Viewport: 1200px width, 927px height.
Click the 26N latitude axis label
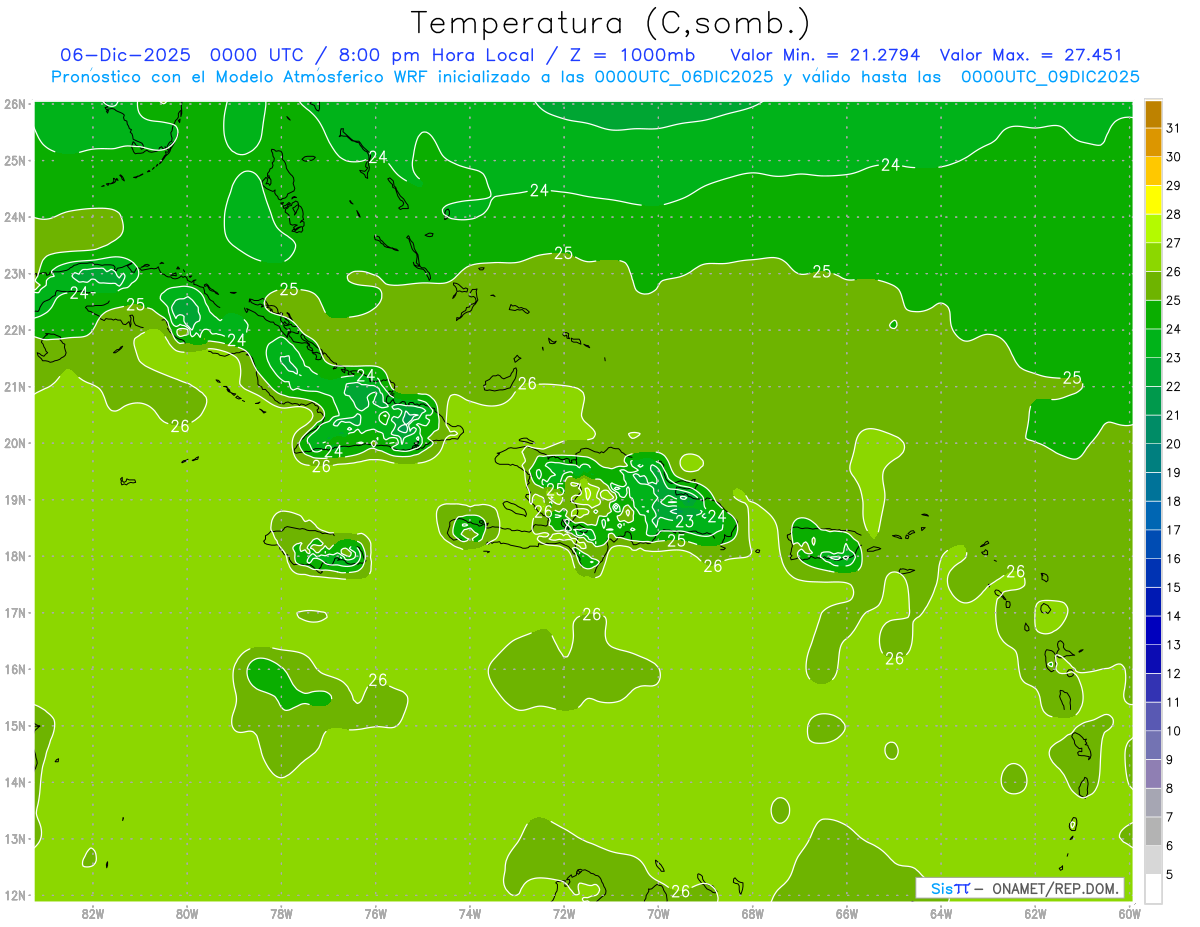click(15, 104)
